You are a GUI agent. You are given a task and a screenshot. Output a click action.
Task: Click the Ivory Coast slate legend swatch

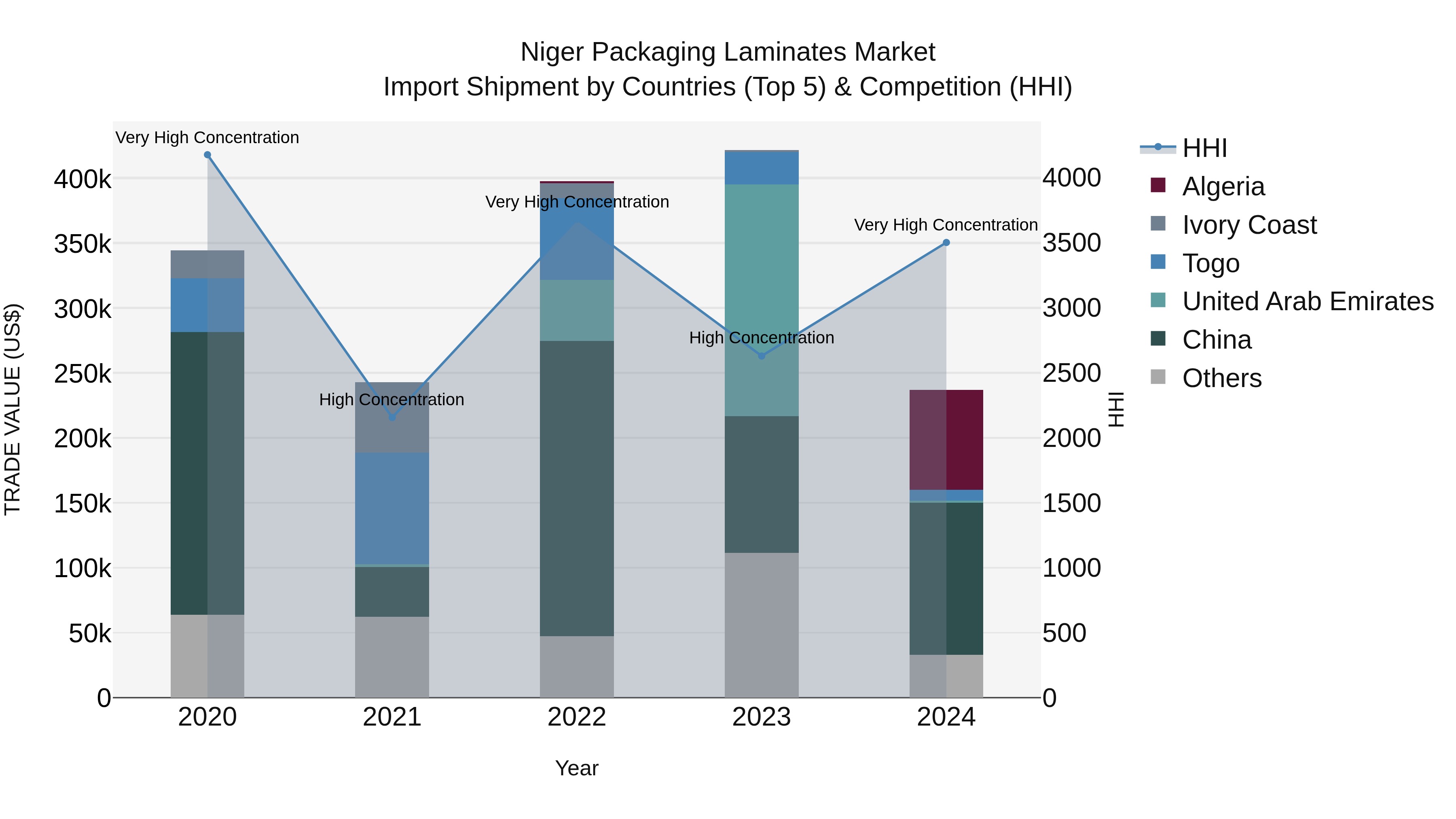(x=1158, y=223)
